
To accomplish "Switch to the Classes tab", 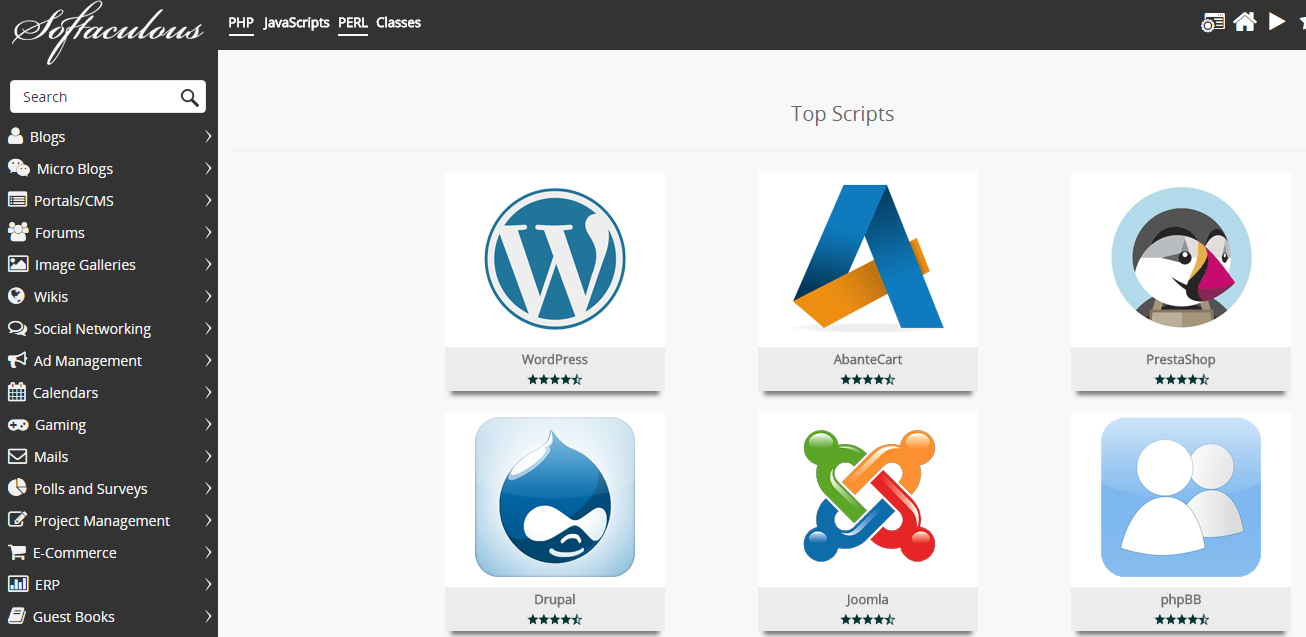I will (x=398, y=22).
